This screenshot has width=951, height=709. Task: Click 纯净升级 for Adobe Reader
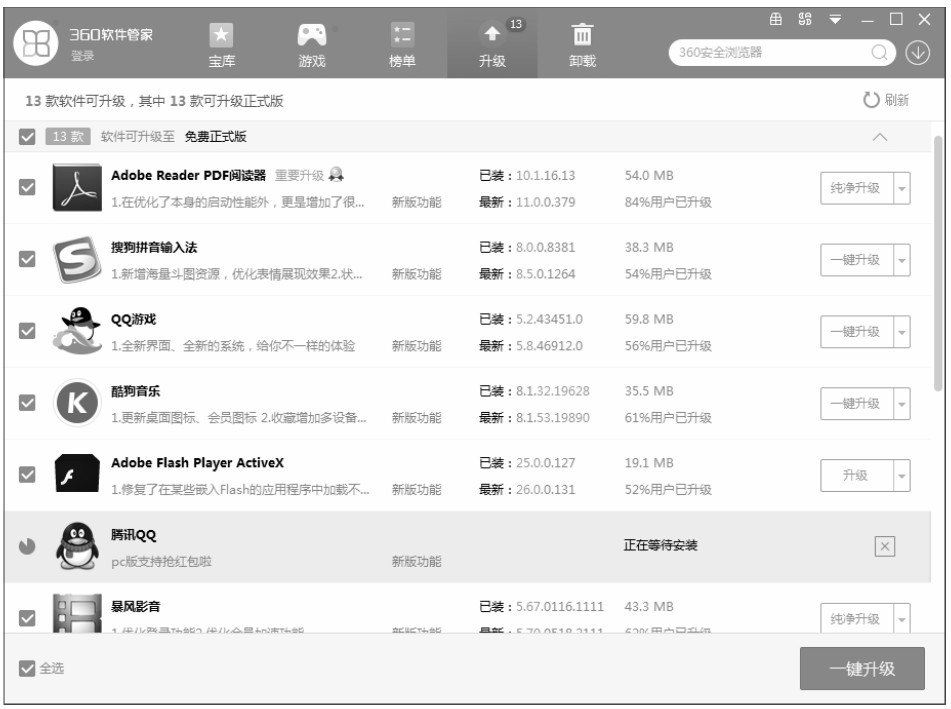(x=856, y=188)
